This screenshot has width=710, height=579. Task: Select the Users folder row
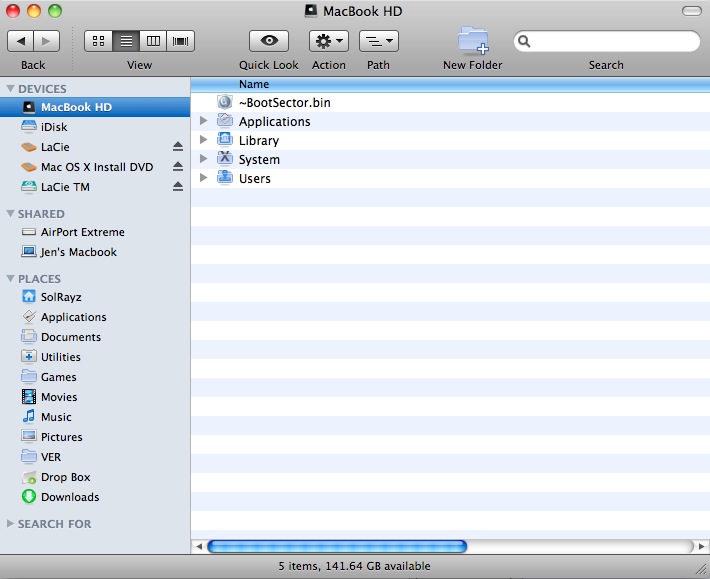tap(451, 178)
